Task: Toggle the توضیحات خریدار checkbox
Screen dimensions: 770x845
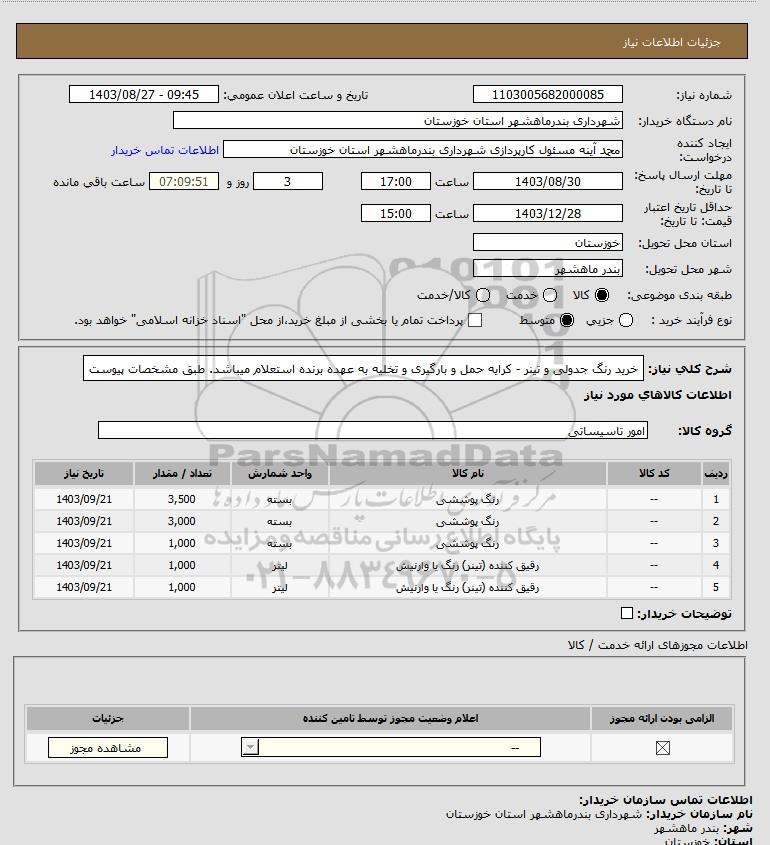Action: tap(627, 613)
